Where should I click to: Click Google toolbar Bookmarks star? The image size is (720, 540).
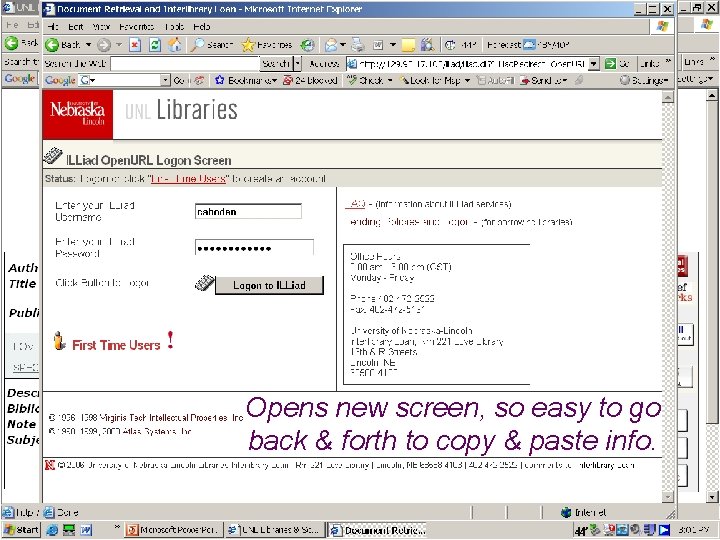pyautogui.click(x=219, y=80)
